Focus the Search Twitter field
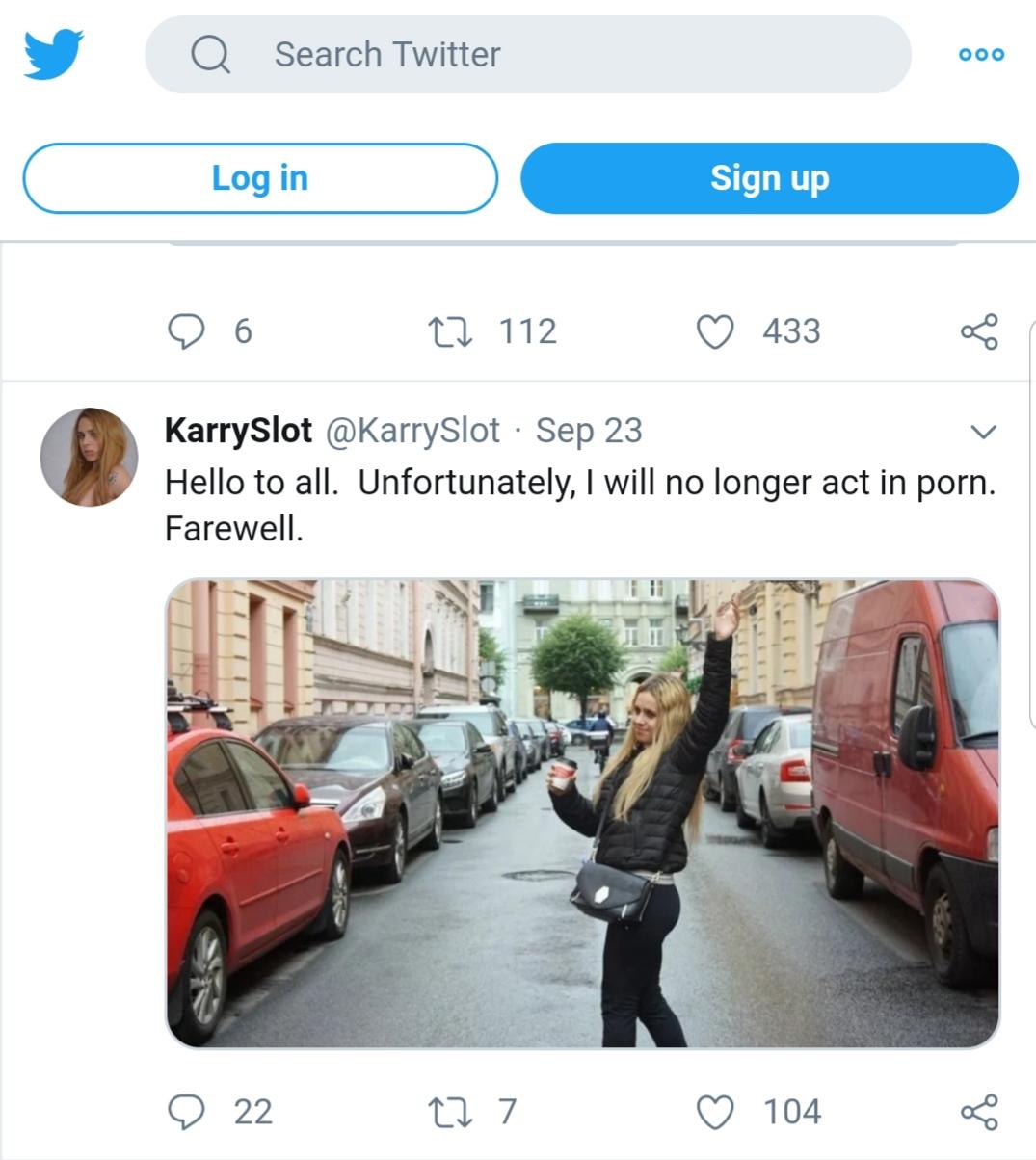Image resolution: width=1036 pixels, height=1160 pixels. pos(528,55)
